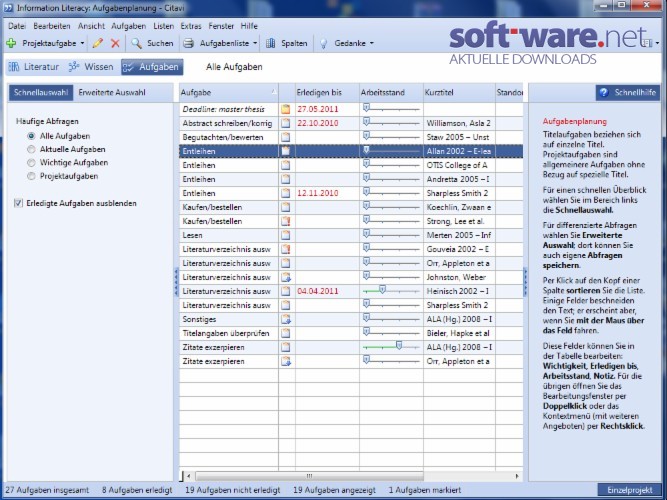
Task: Click the Spalten columns icon
Action: tap(271, 43)
